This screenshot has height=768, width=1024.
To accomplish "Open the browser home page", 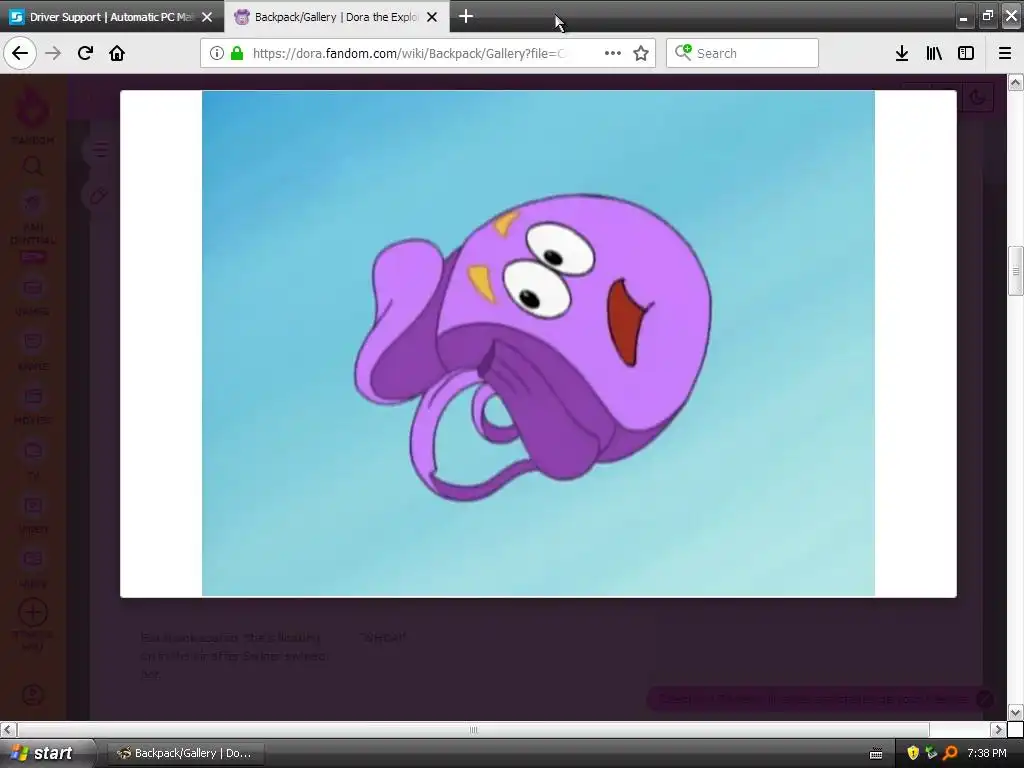I will pos(117,53).
